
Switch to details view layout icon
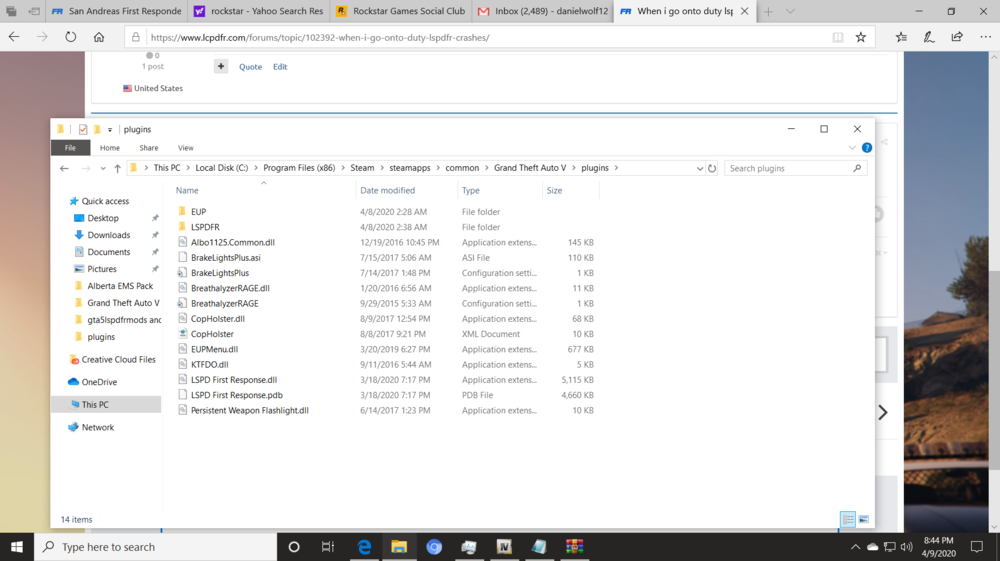click(848, 520)
